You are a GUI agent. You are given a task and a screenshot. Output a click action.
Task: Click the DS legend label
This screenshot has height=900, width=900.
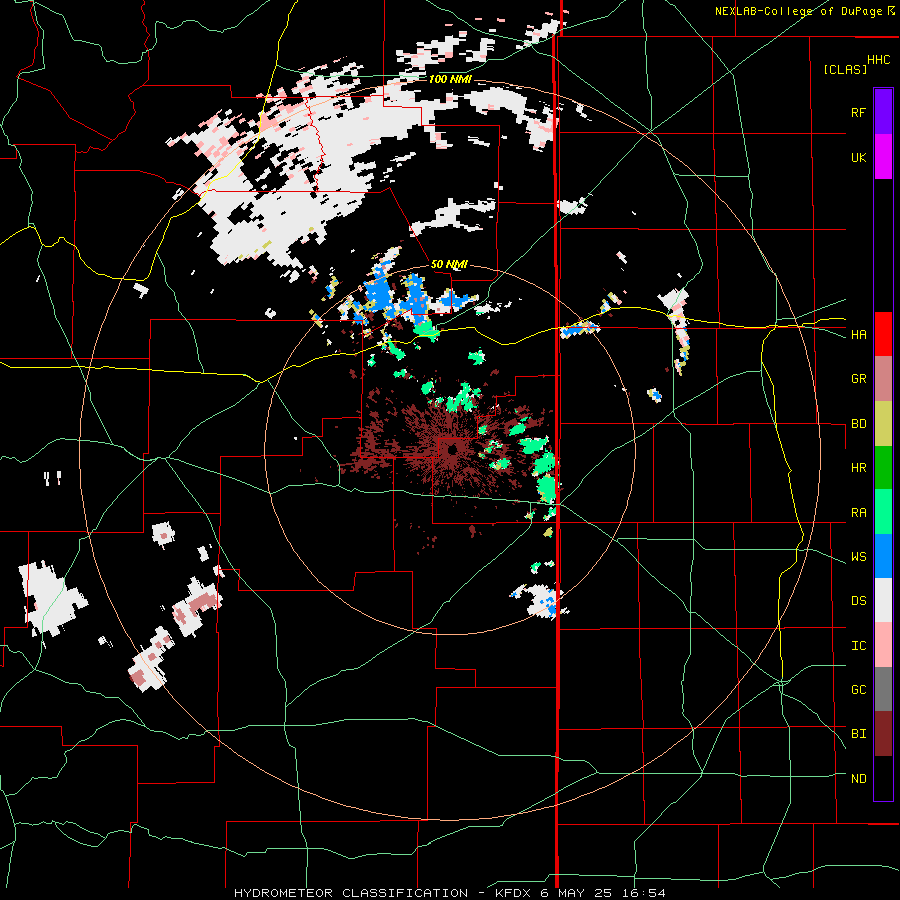(858, 601)
